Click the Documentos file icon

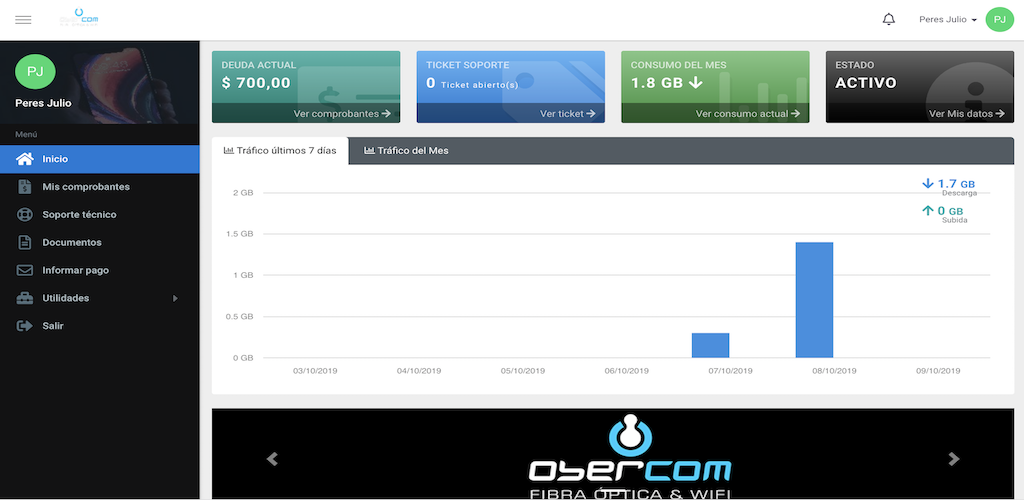tap(24, 242)
